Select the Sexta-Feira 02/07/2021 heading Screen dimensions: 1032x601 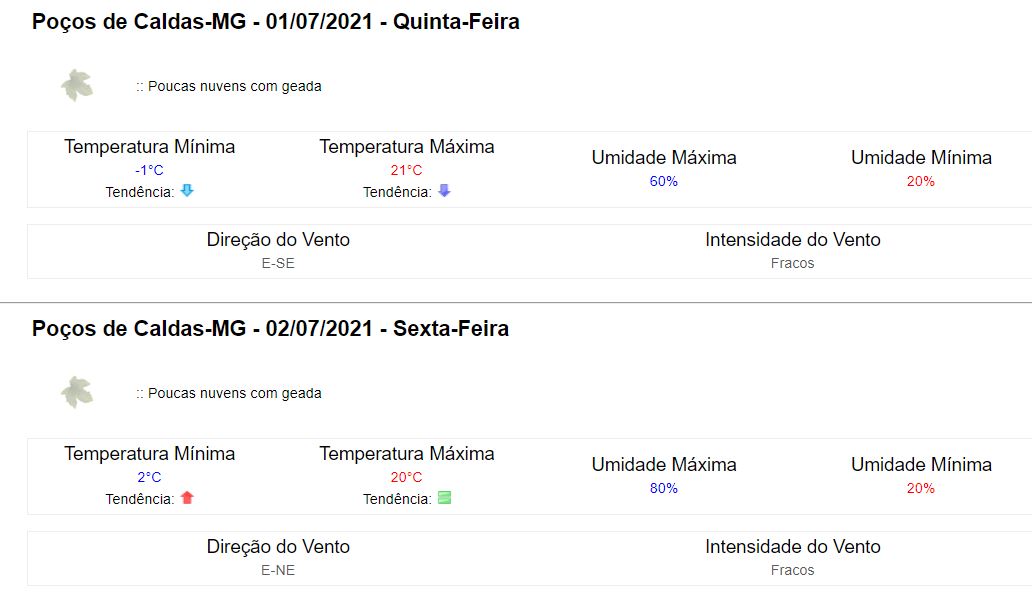pos(271,328)
